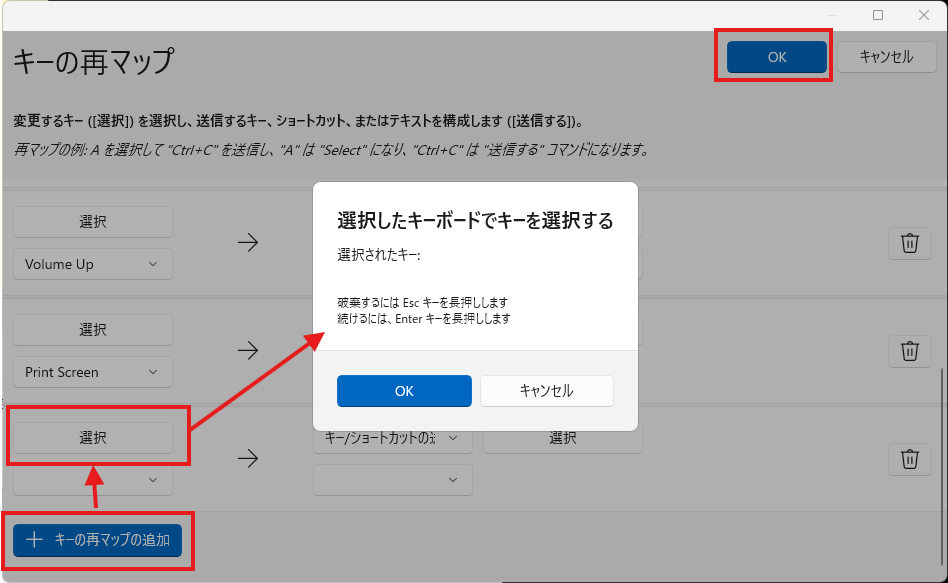Expand the Print Screen key dropdown
Viewport: 948px width, 583px height.
point(92,372)
